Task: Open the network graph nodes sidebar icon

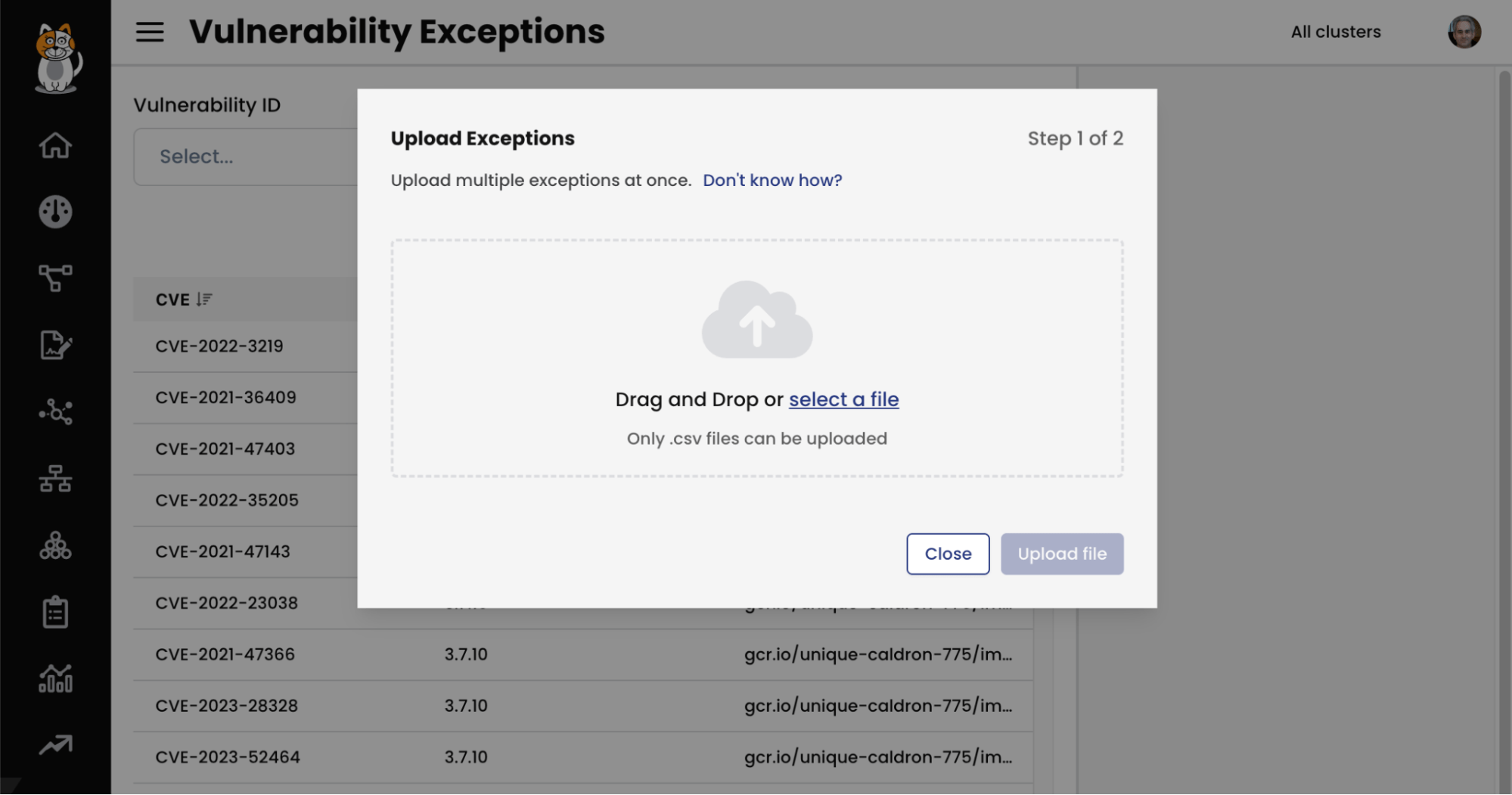Action: [x=55, y=411]
